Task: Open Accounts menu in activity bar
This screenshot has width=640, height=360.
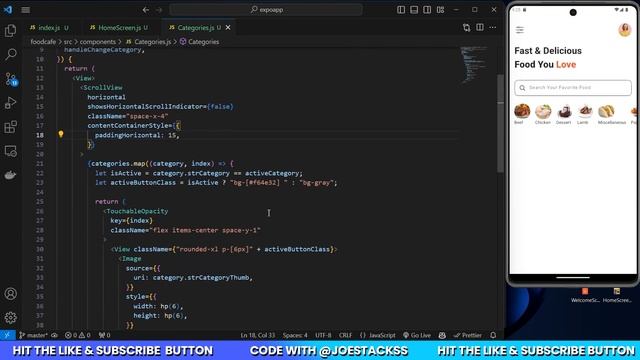Action: point(11,293)
